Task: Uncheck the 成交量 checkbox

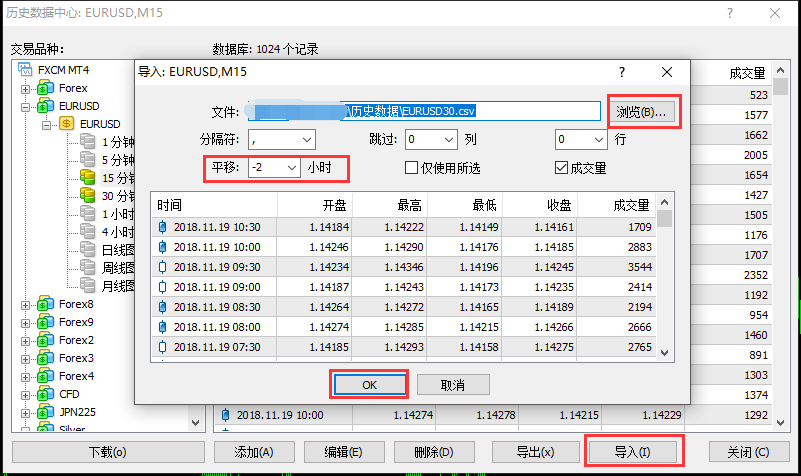Action: point(561,168)
